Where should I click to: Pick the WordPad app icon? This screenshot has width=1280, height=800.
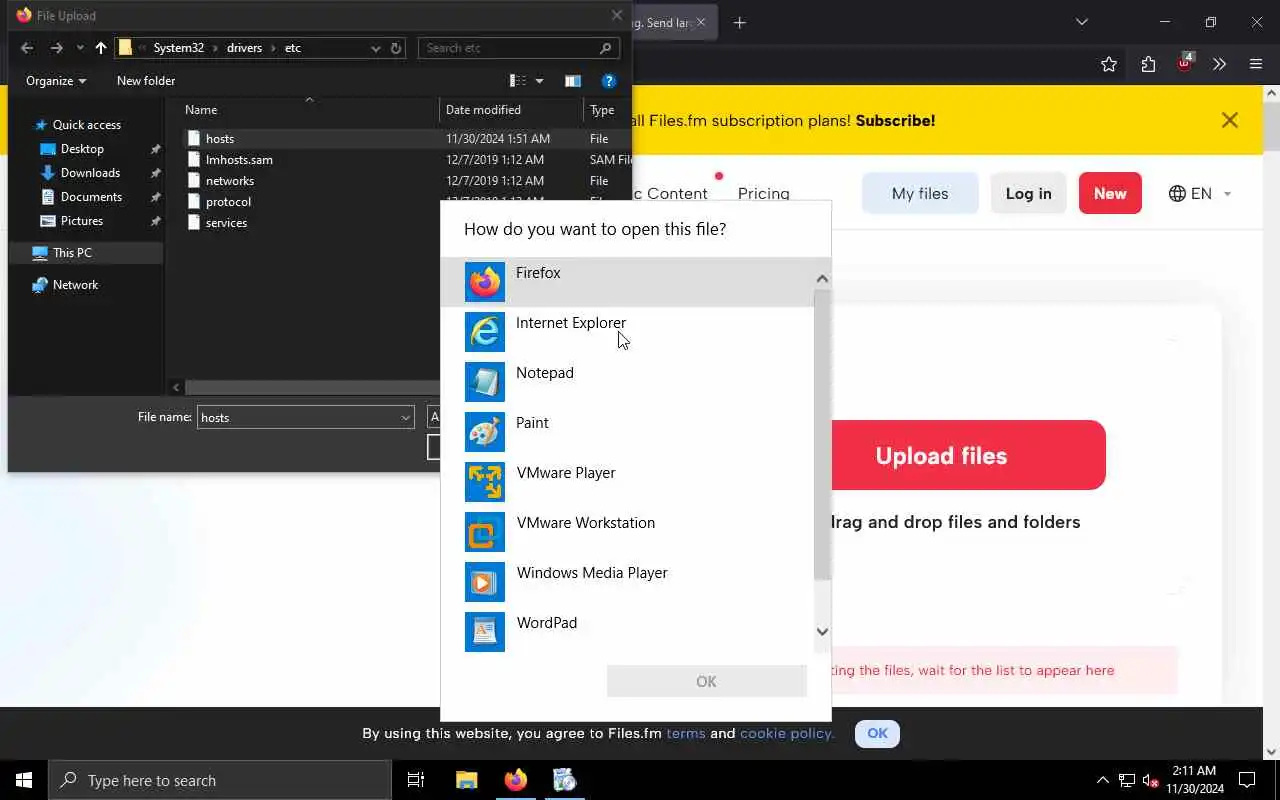pyautogui.click(x=485, y=632)
